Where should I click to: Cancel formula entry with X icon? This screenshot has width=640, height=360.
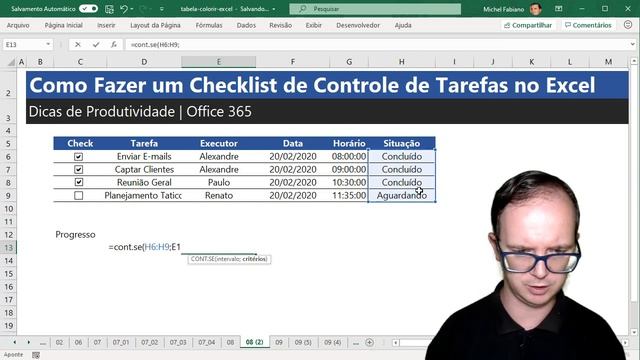[x=78, y=44]
